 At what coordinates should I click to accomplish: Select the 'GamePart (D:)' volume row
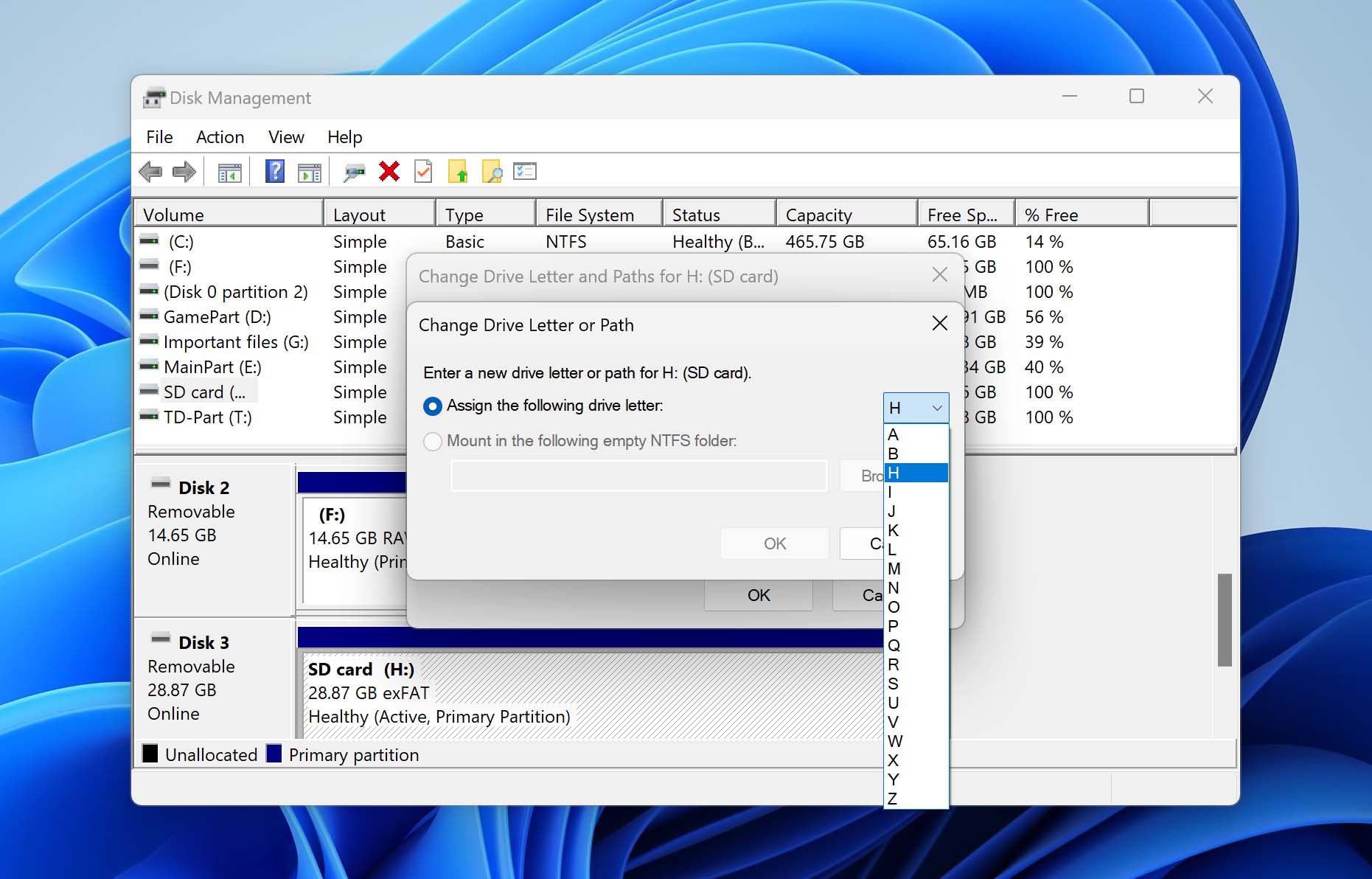click(x=217, y=317)
